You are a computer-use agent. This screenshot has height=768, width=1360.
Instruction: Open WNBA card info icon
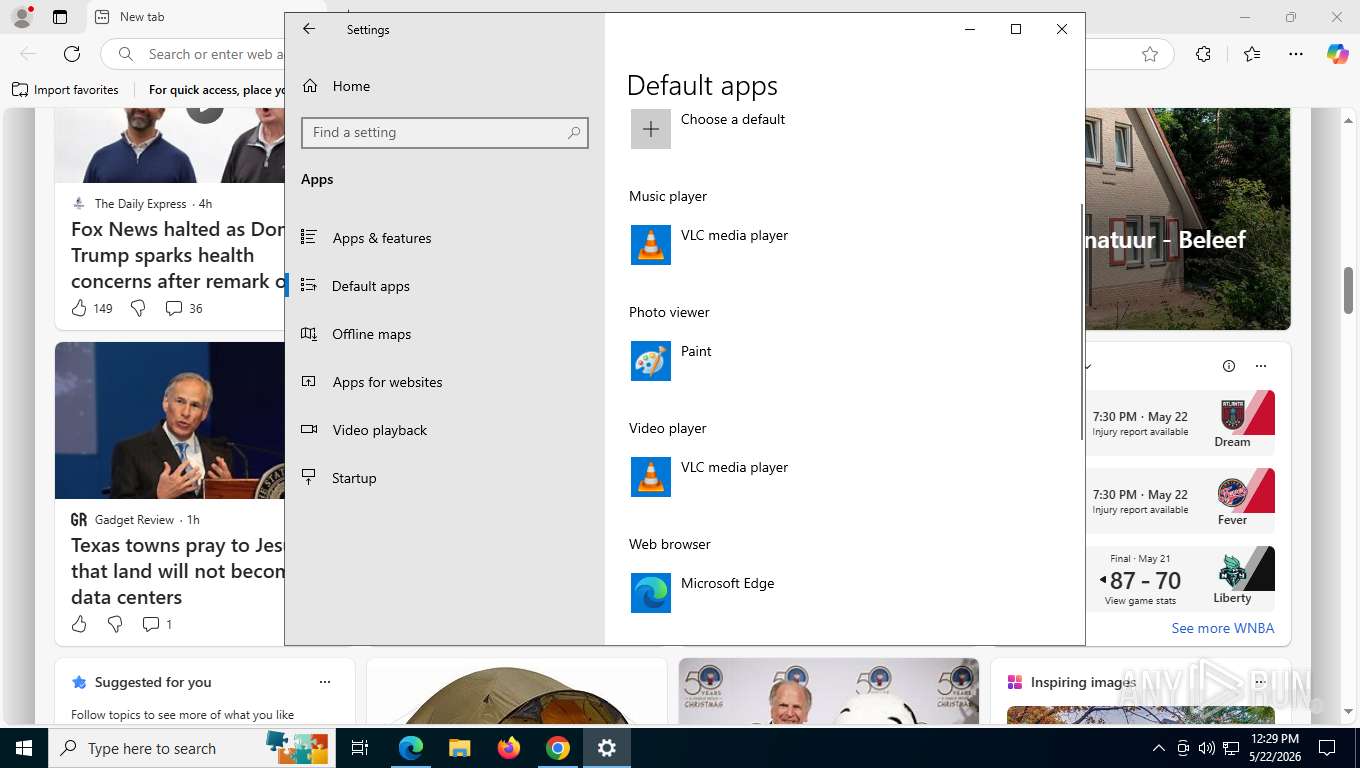1229,366
